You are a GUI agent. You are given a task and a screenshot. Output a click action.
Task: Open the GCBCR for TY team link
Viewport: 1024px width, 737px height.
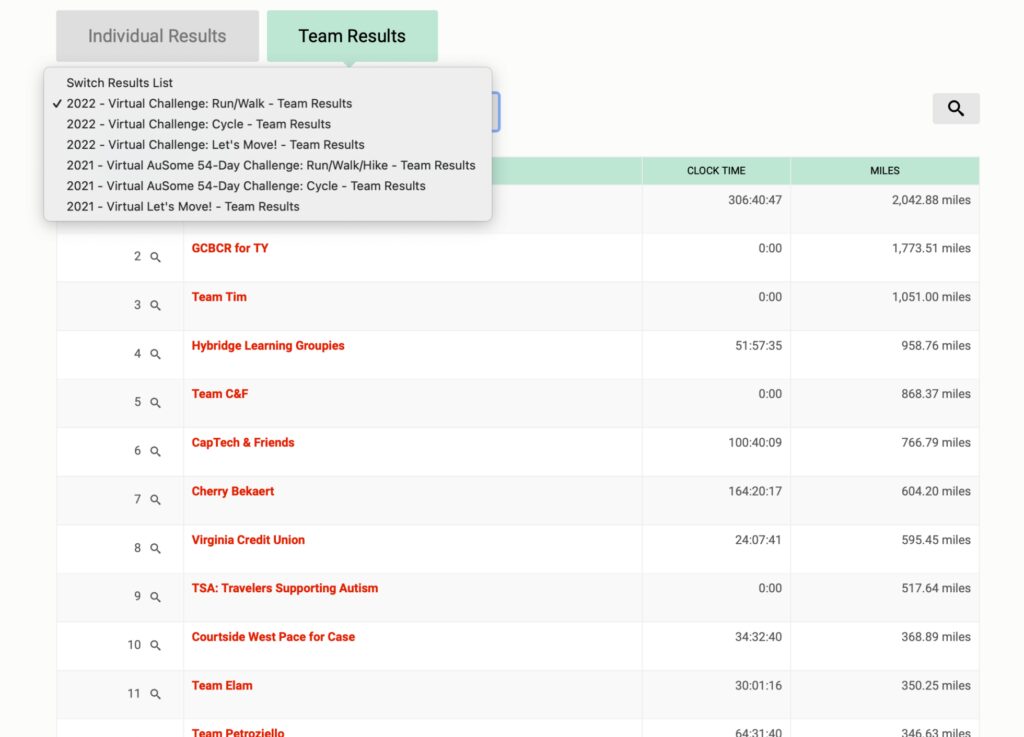(230, 249)
